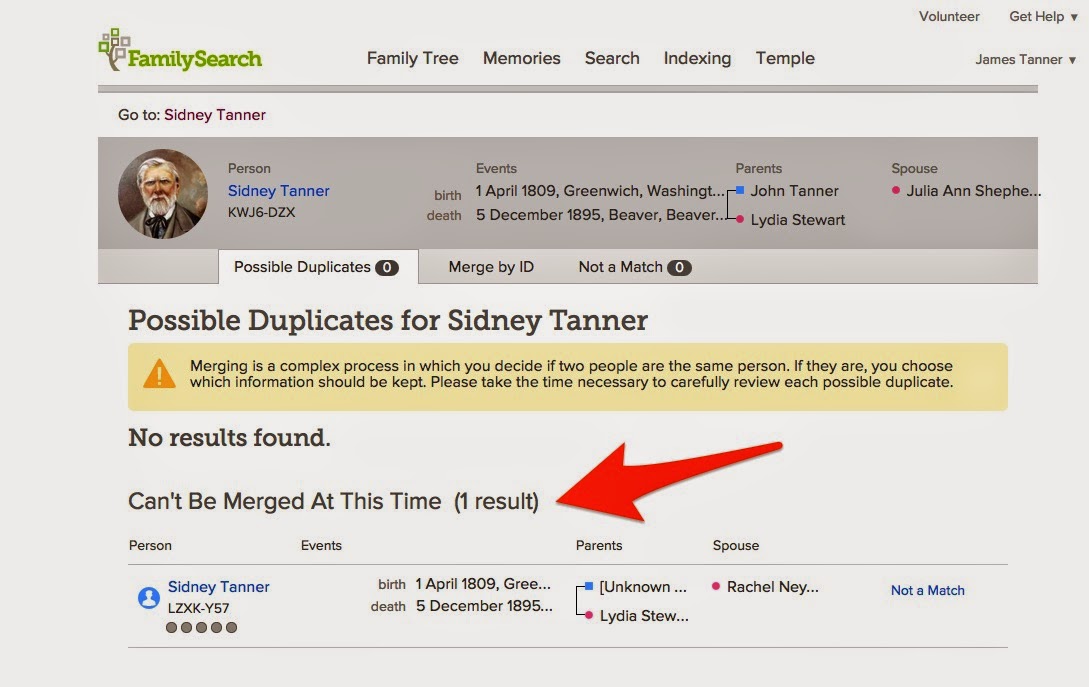The width and height of the screenshot is (1089, 687).
Task: Click the FamilySearch tree logo
Action: click(x=180, y=50)
